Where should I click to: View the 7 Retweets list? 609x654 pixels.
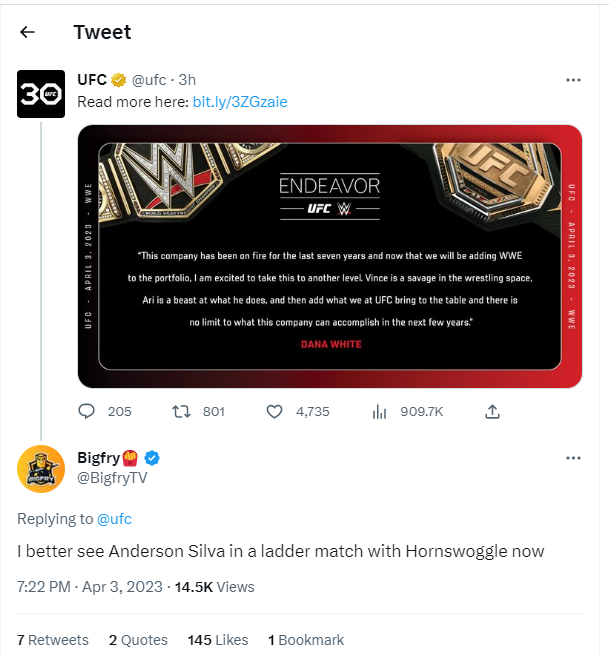(x=53, y=640)
